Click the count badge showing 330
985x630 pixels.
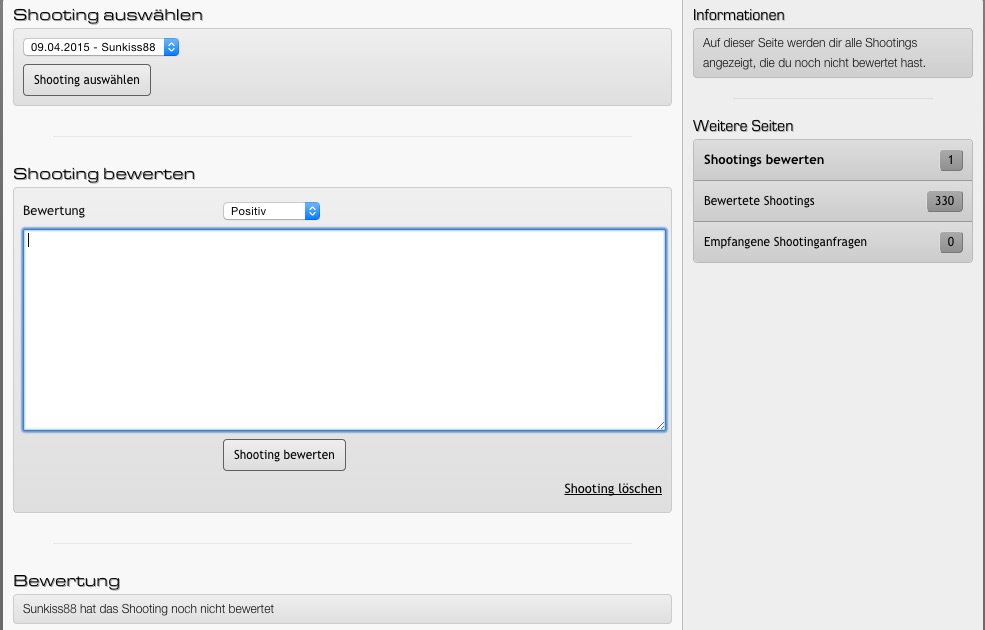click(944, 201)
